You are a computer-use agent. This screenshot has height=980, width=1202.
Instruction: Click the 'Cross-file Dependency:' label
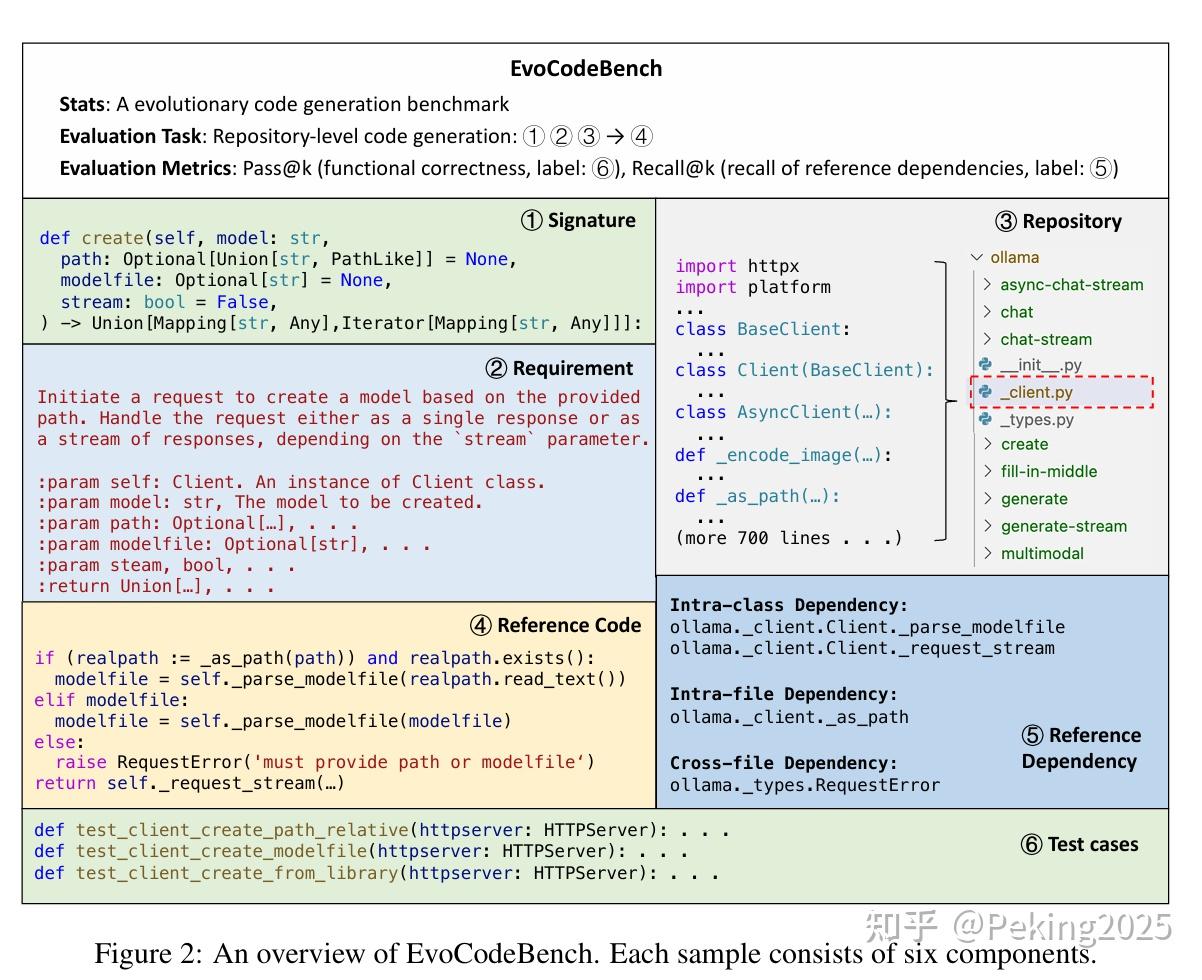pos(784,763)
